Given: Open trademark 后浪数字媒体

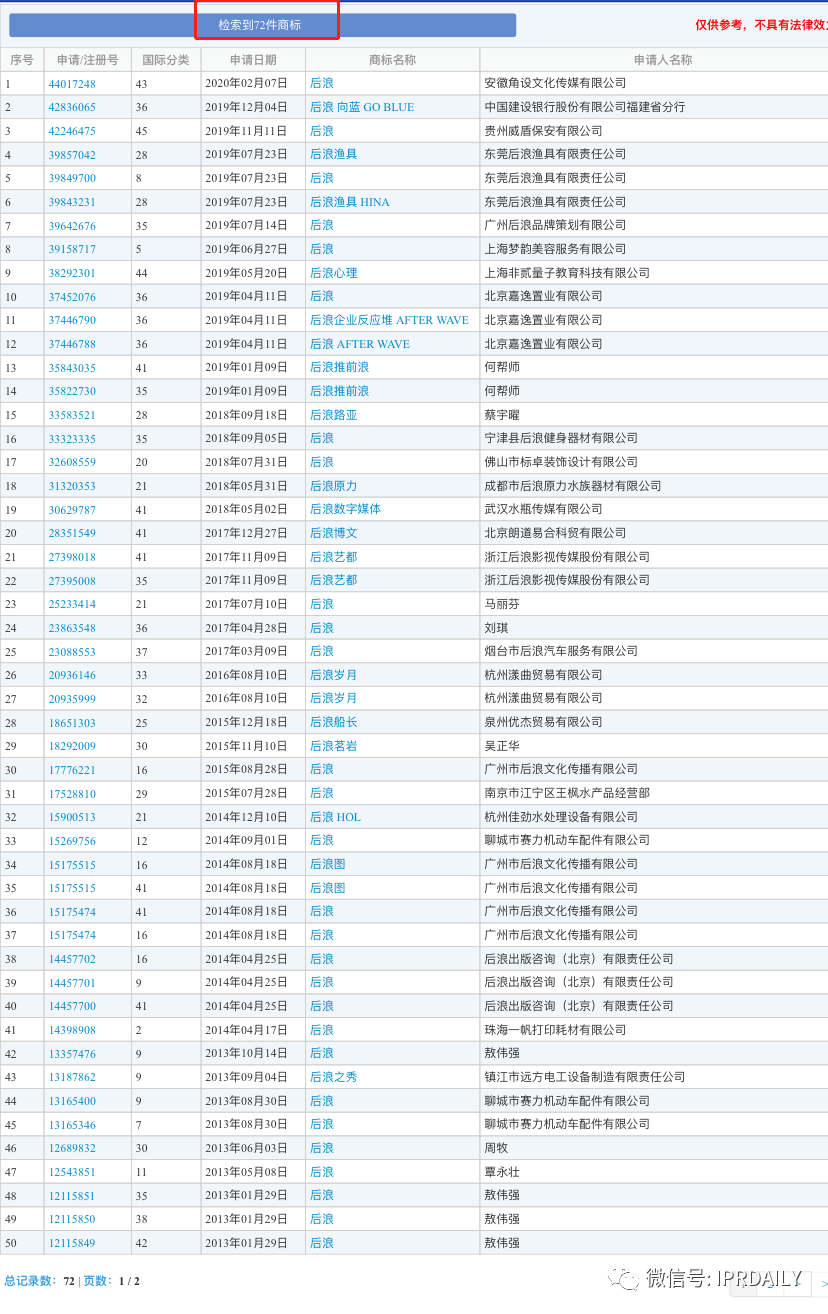Looking at the screenshot, I should click(x=345, y=510).
